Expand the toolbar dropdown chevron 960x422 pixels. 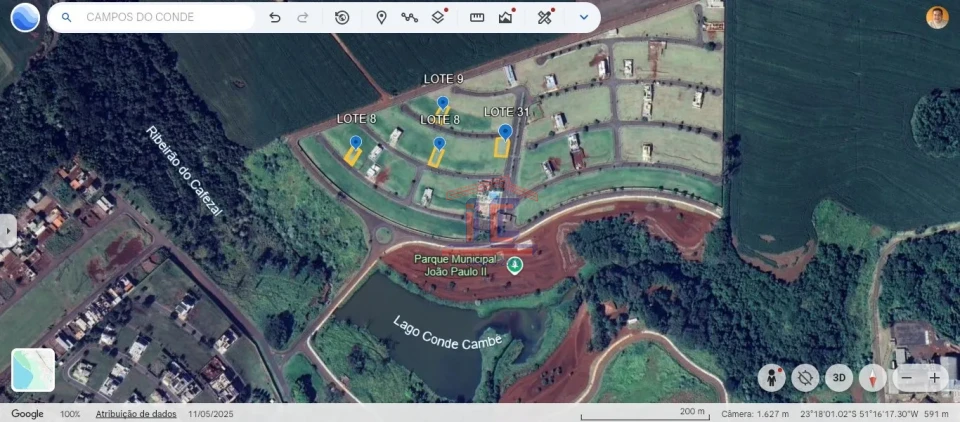point(584,17)
